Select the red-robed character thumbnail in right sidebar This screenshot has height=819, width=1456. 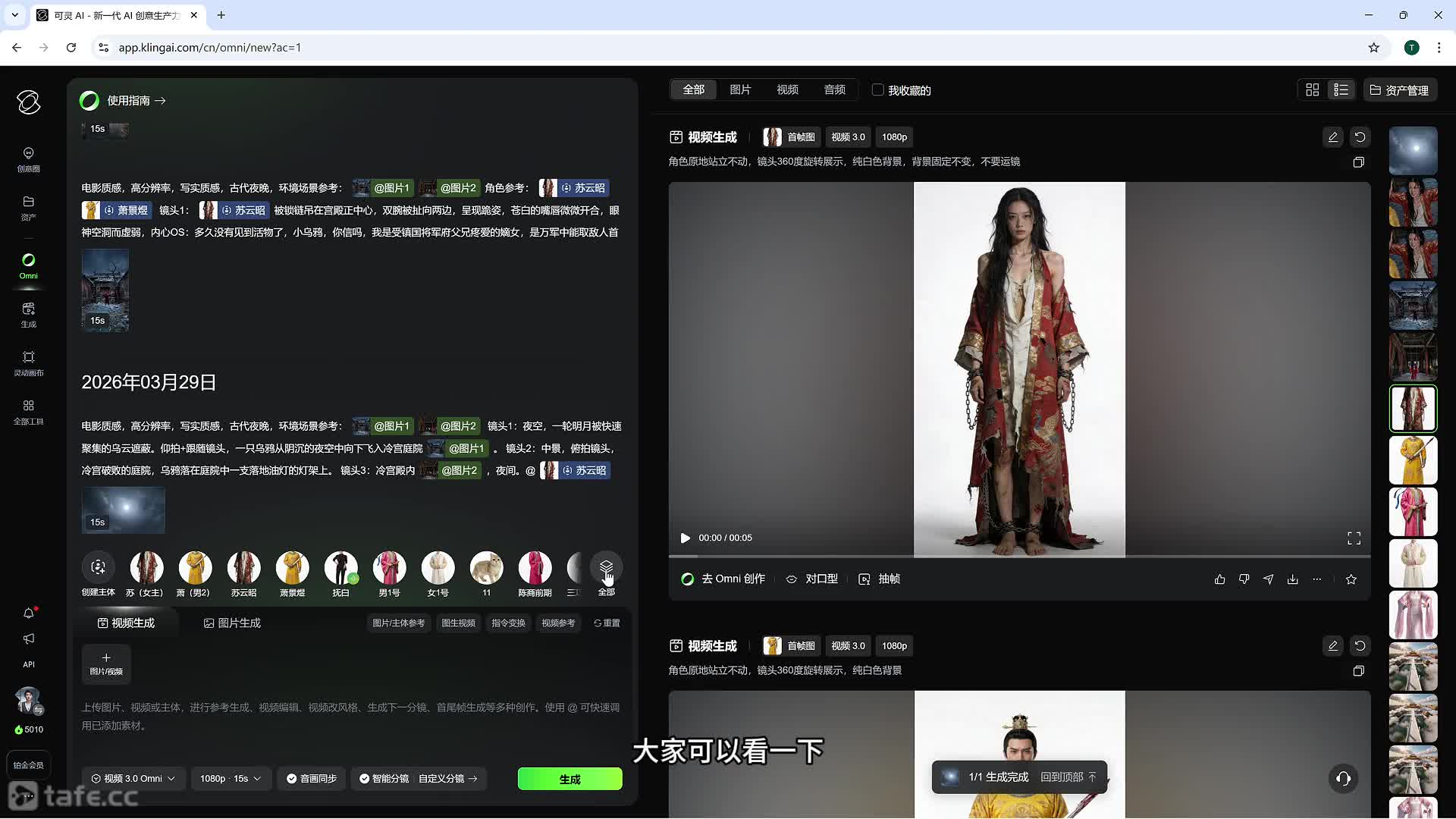[x=1412, y=409]
